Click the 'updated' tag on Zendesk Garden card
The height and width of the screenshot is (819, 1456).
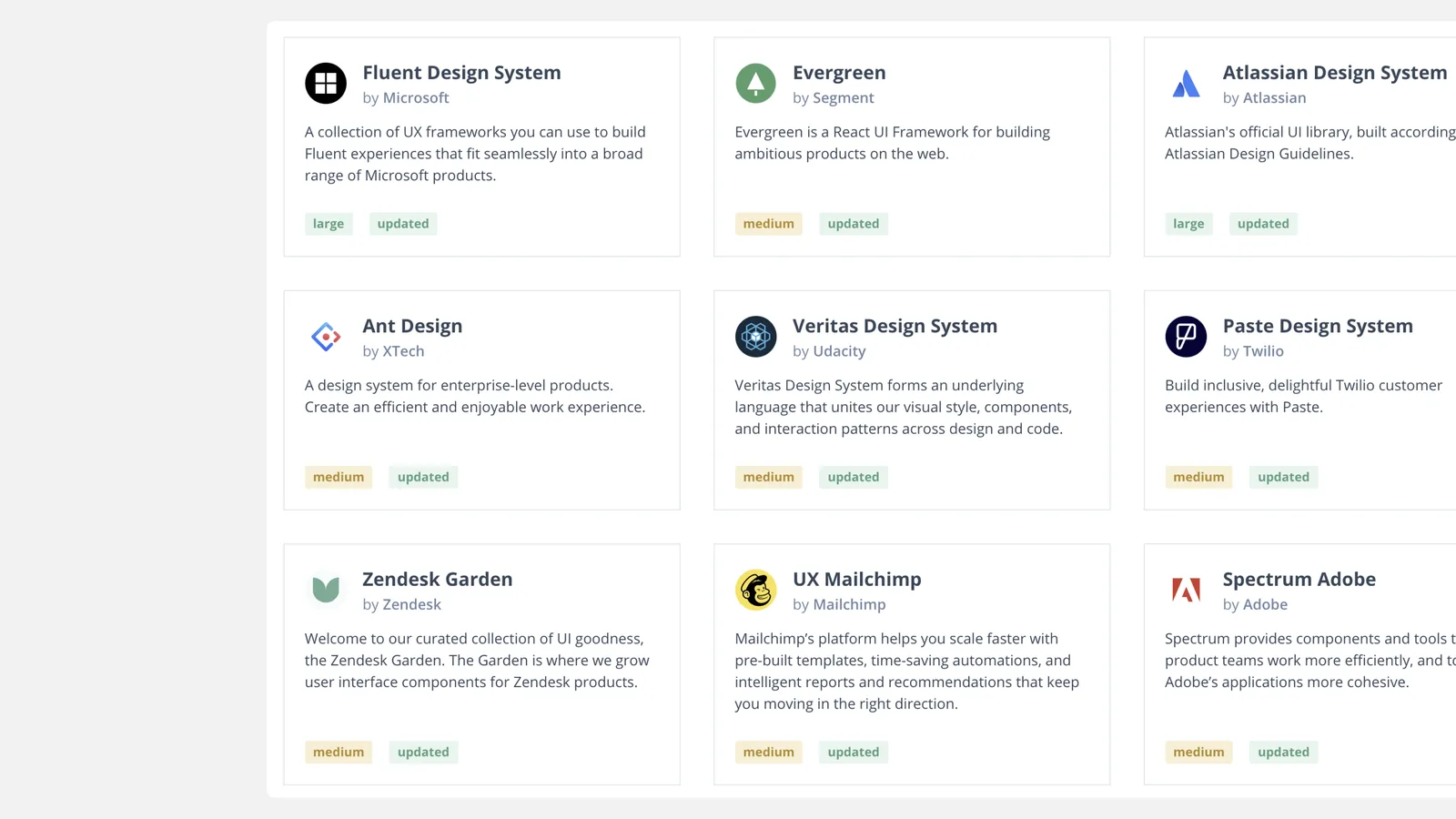423,752
